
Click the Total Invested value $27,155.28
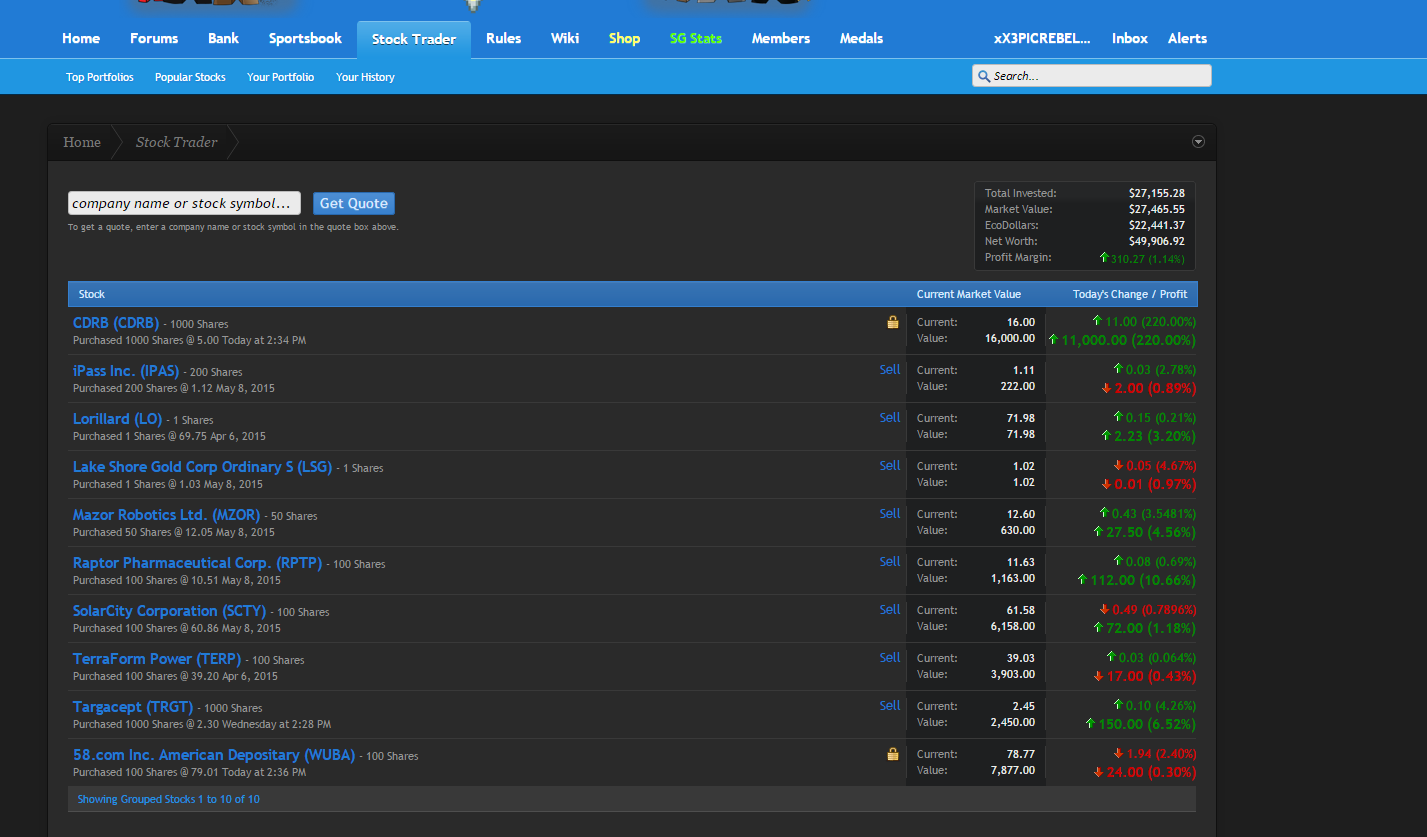(x=1157, y=193)
